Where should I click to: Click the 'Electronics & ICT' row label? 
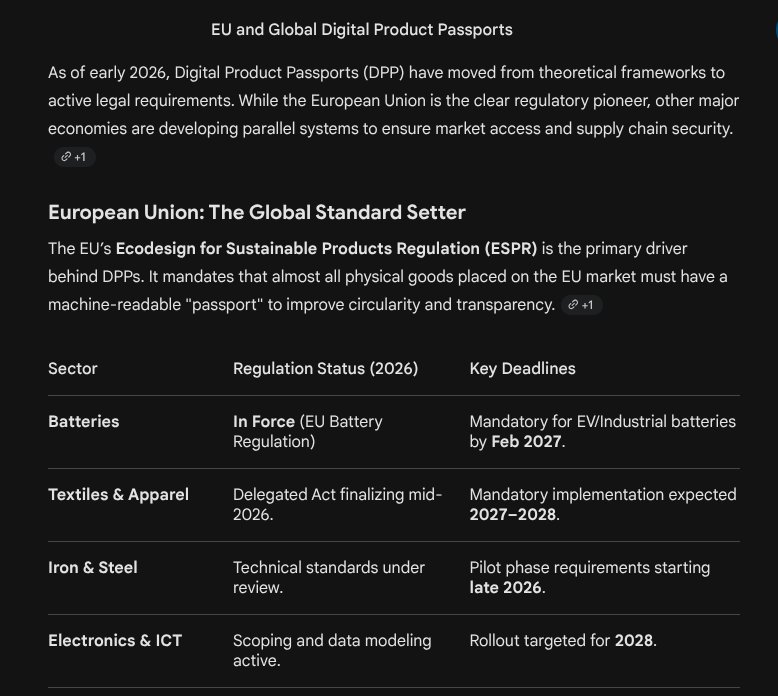point(115,640)
